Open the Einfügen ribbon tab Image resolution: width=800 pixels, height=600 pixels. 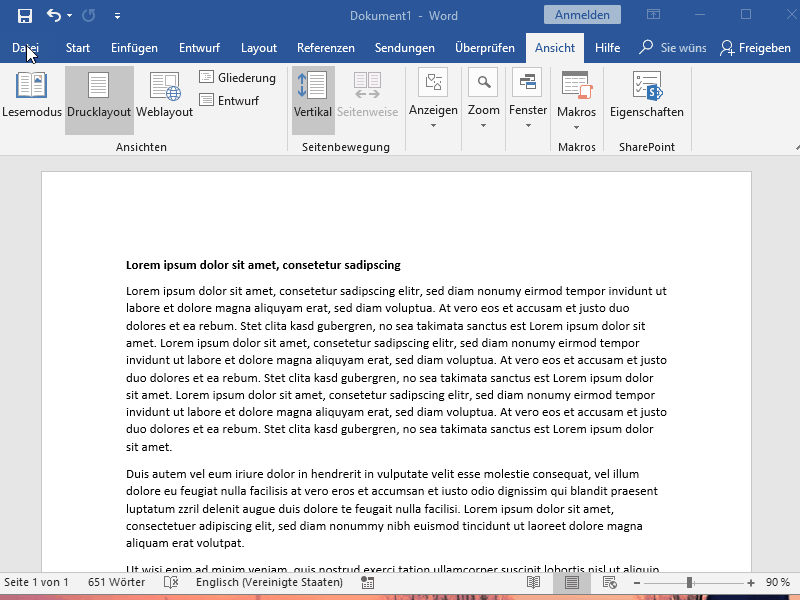click(x=134, y=48)
